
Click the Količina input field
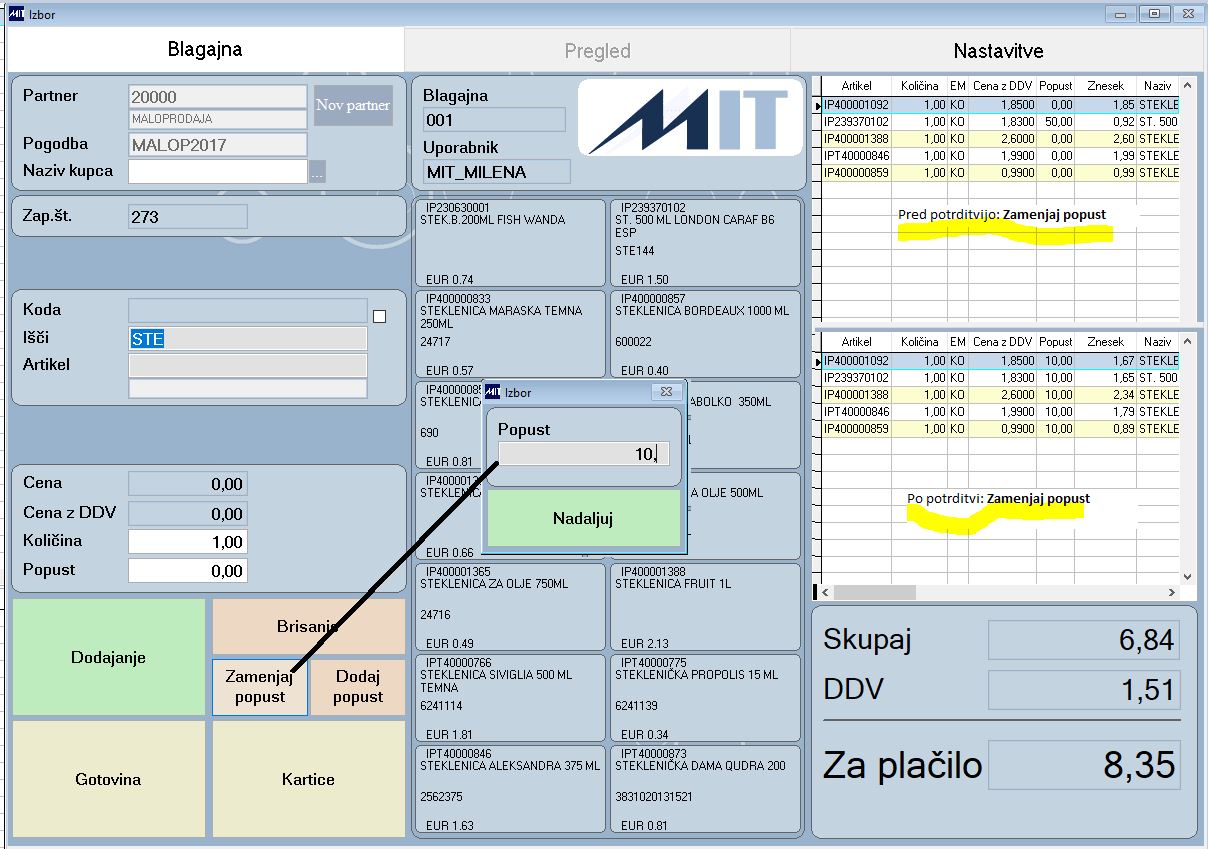(x=187, y=542)
